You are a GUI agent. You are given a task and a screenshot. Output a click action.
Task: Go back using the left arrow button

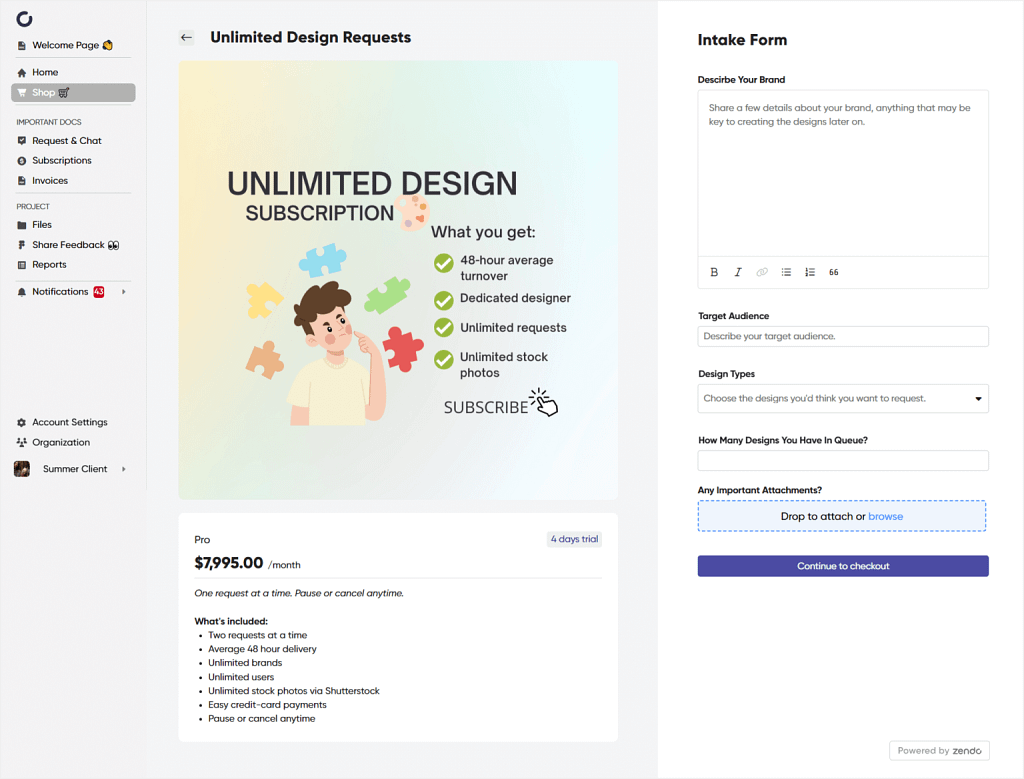click(x=186, y=37)
